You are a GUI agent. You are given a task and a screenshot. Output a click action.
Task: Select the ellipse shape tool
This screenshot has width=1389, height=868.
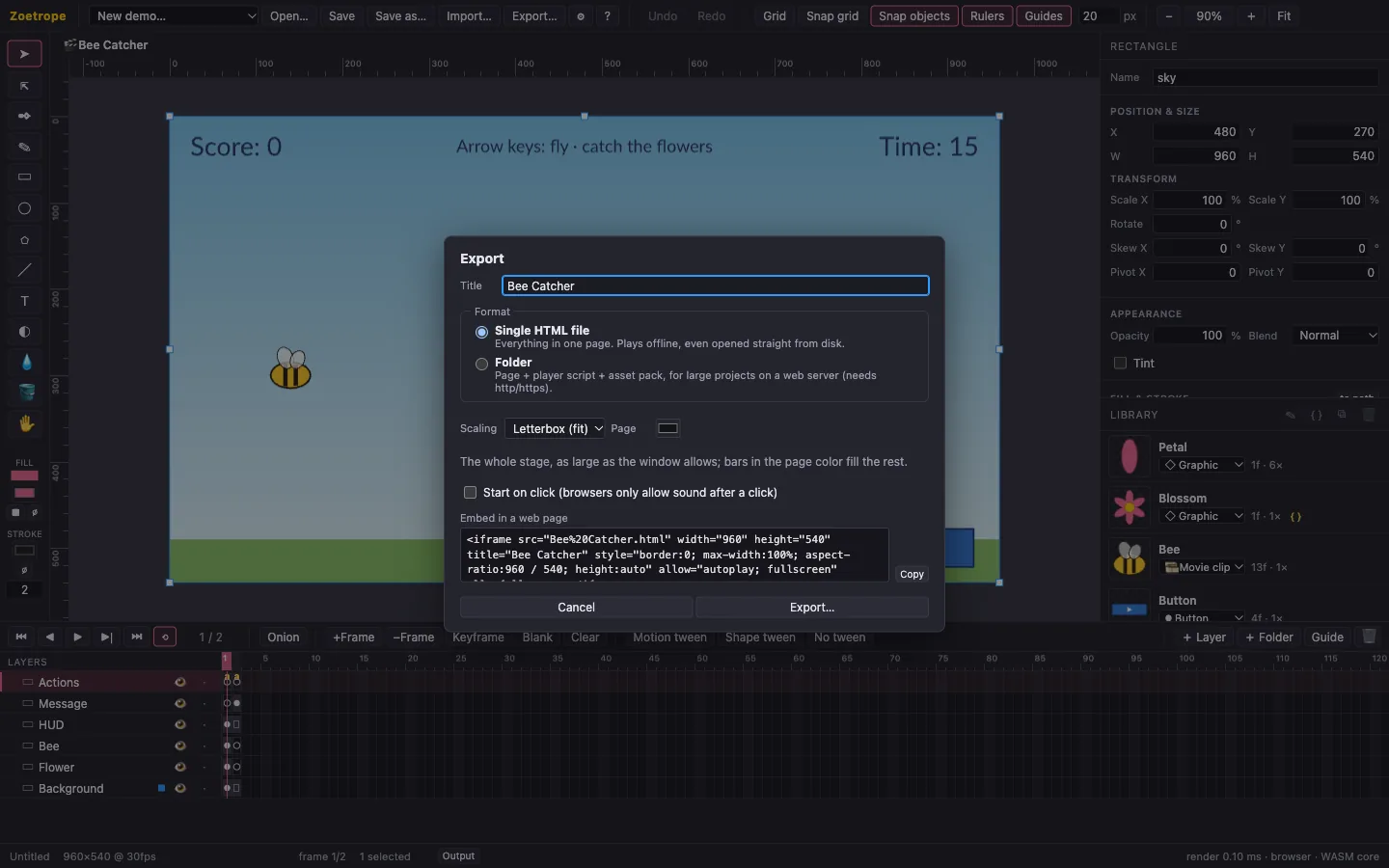click(24, 208)
